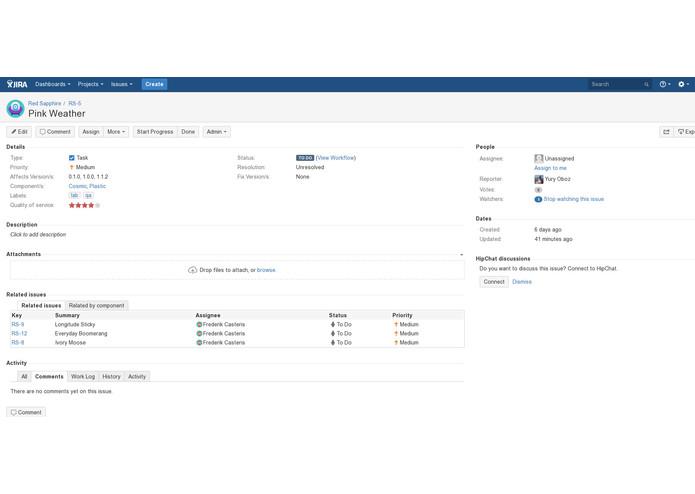Screen dimensions: 695x494
Task: Click the search magnifier icon
Action: click(646, 84)
